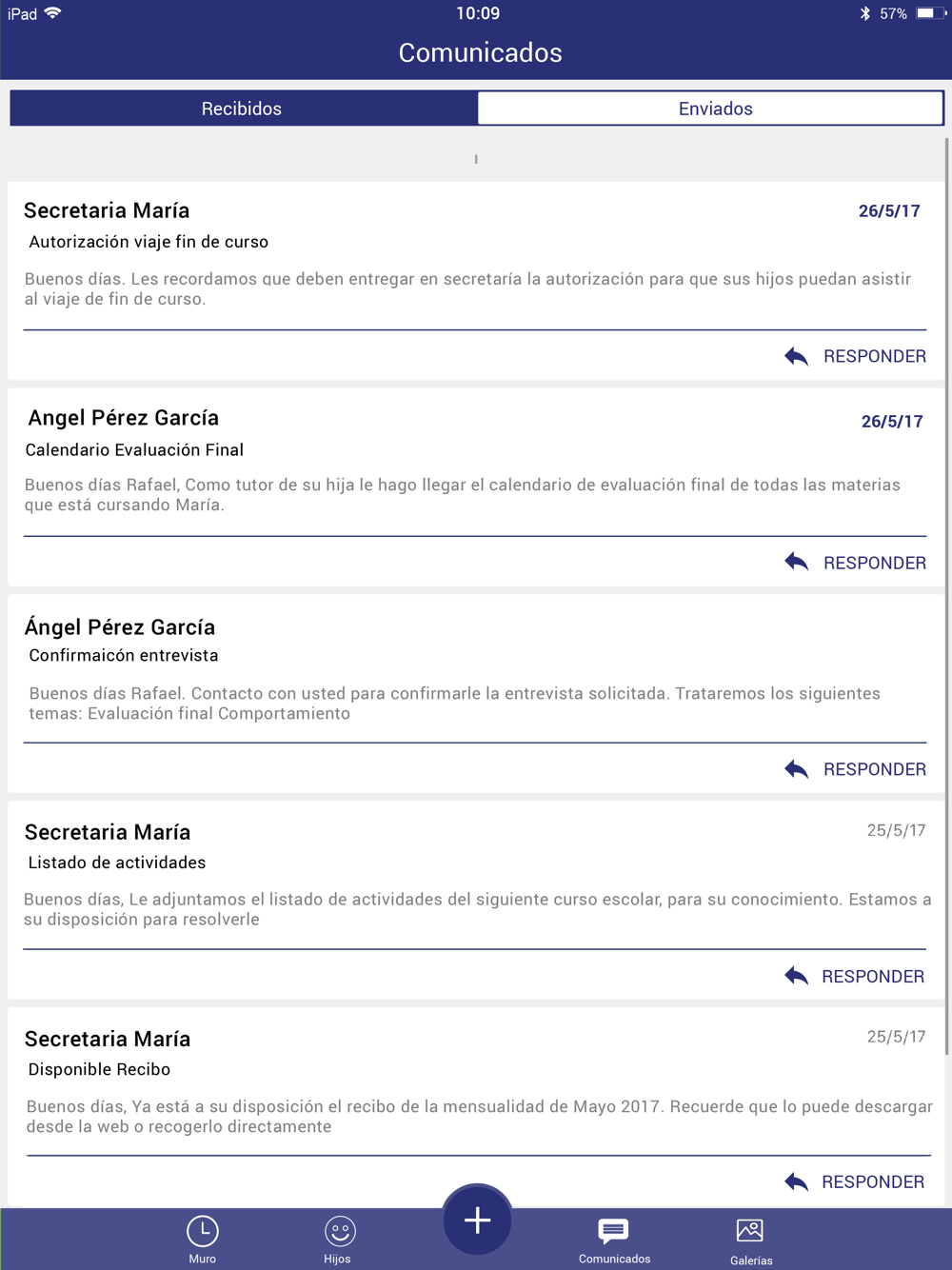Select the Recibidos tab
The height and width of the screenshot is (1270, 952).
point(243,109)
